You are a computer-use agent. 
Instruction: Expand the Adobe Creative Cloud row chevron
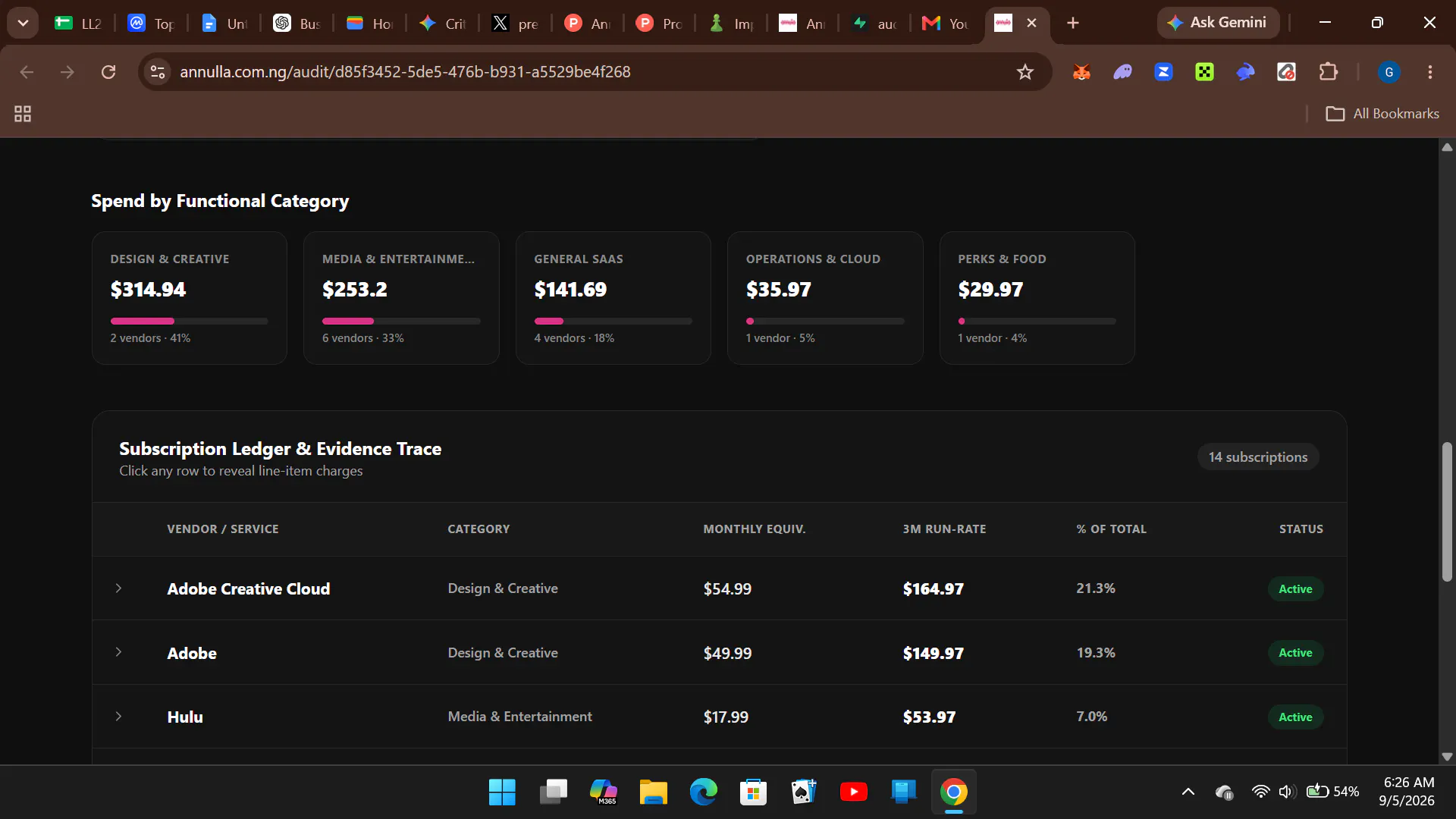tap(118, 588)
